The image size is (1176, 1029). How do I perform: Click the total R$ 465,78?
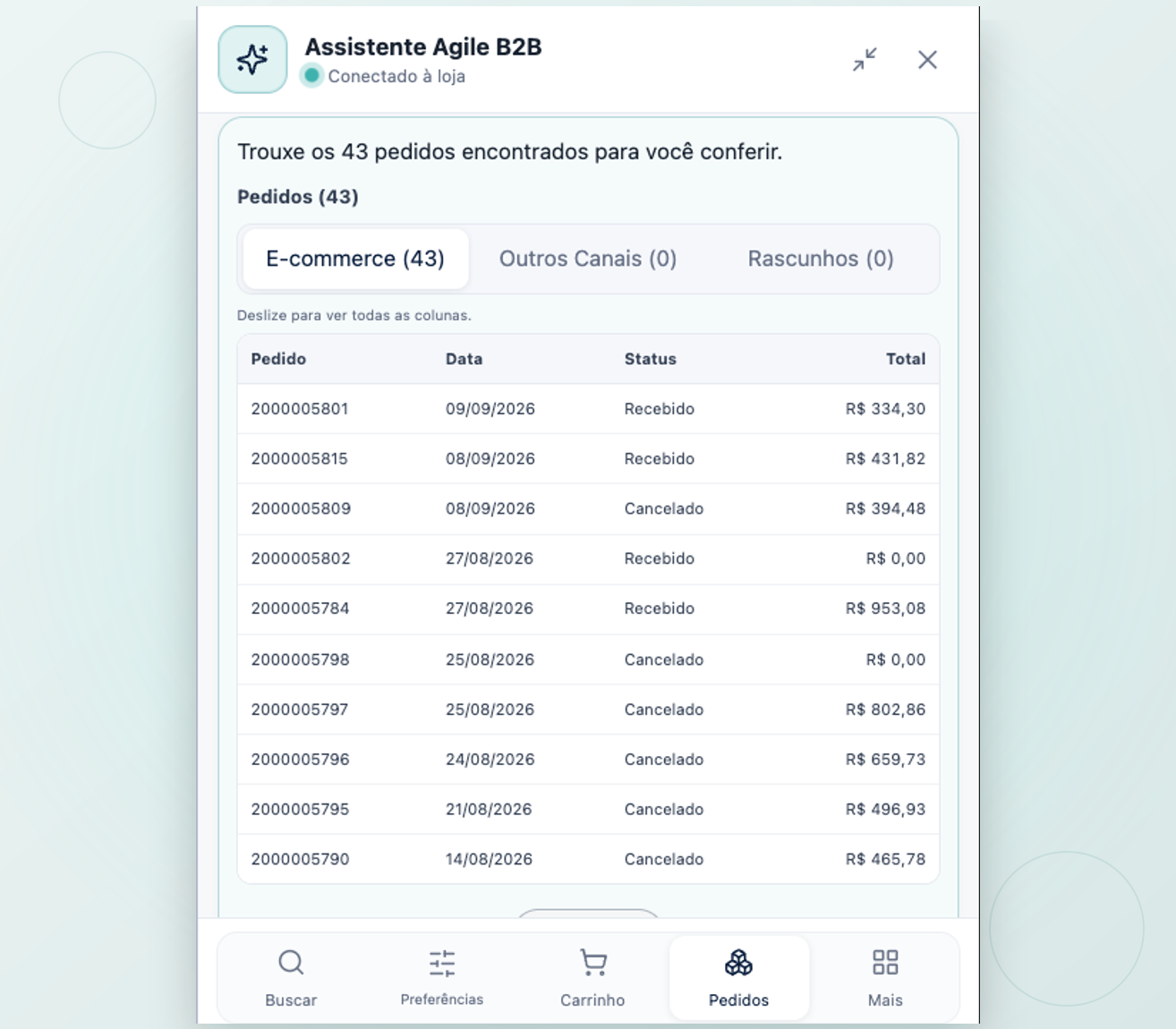tap(885, 859)
